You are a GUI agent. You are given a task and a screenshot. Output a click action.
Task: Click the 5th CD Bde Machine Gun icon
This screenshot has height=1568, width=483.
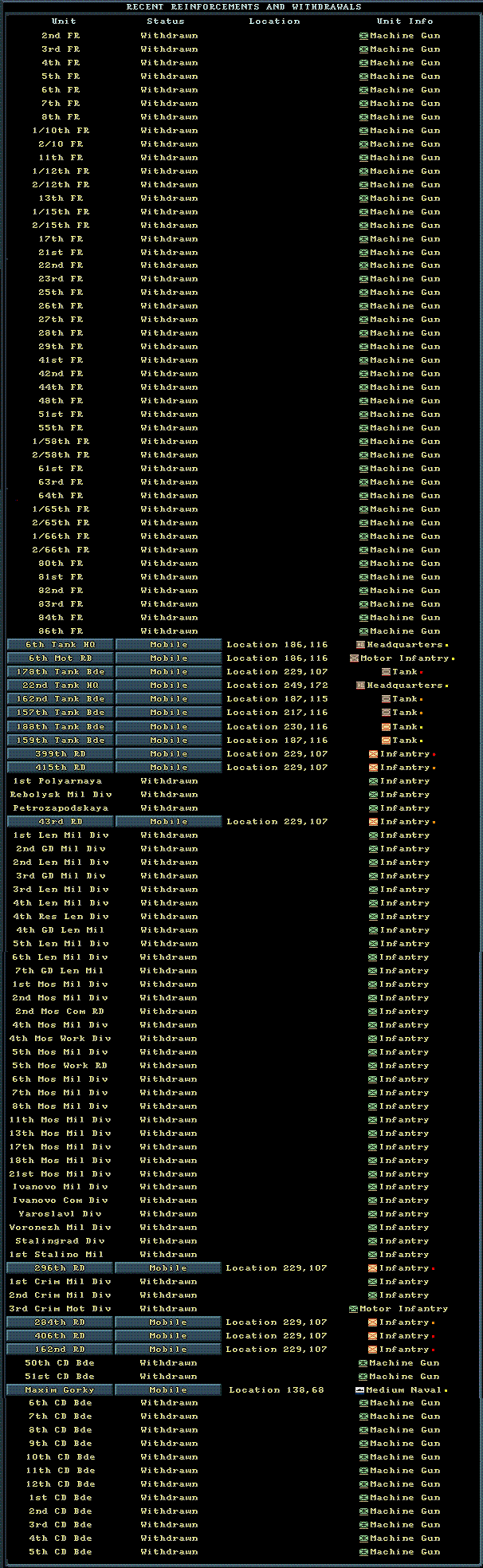(363, 1552)
